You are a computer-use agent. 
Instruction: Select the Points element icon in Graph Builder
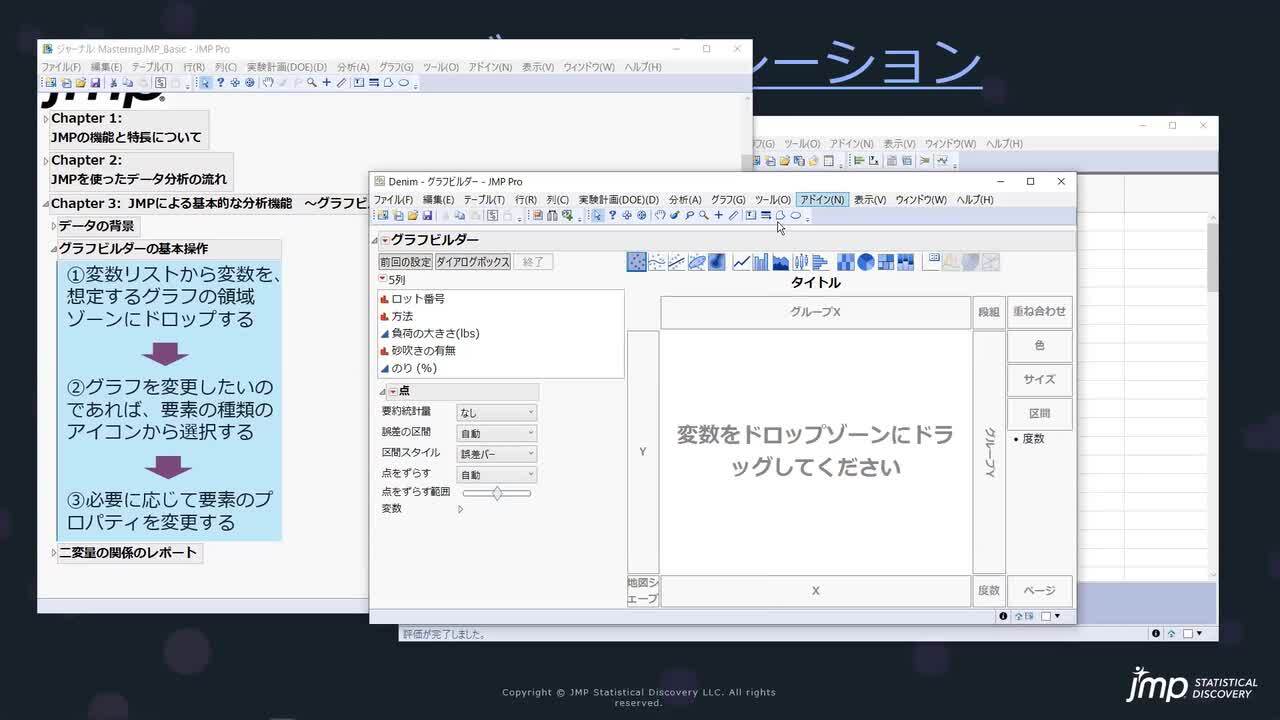pos(636,262)
